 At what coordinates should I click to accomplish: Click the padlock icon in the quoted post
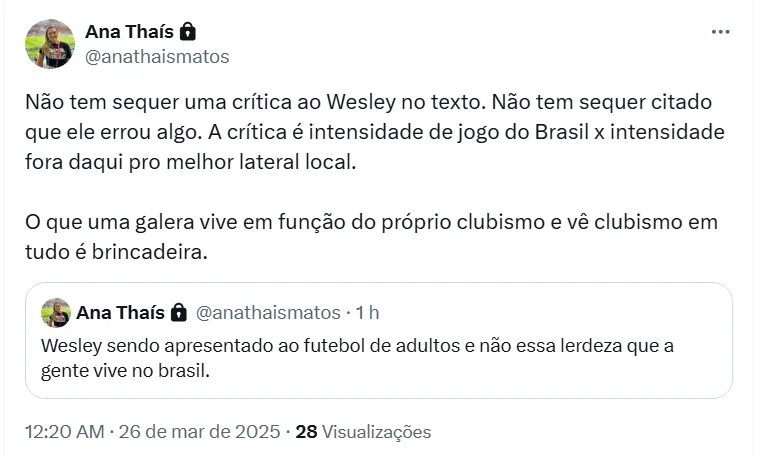(178, 313)
